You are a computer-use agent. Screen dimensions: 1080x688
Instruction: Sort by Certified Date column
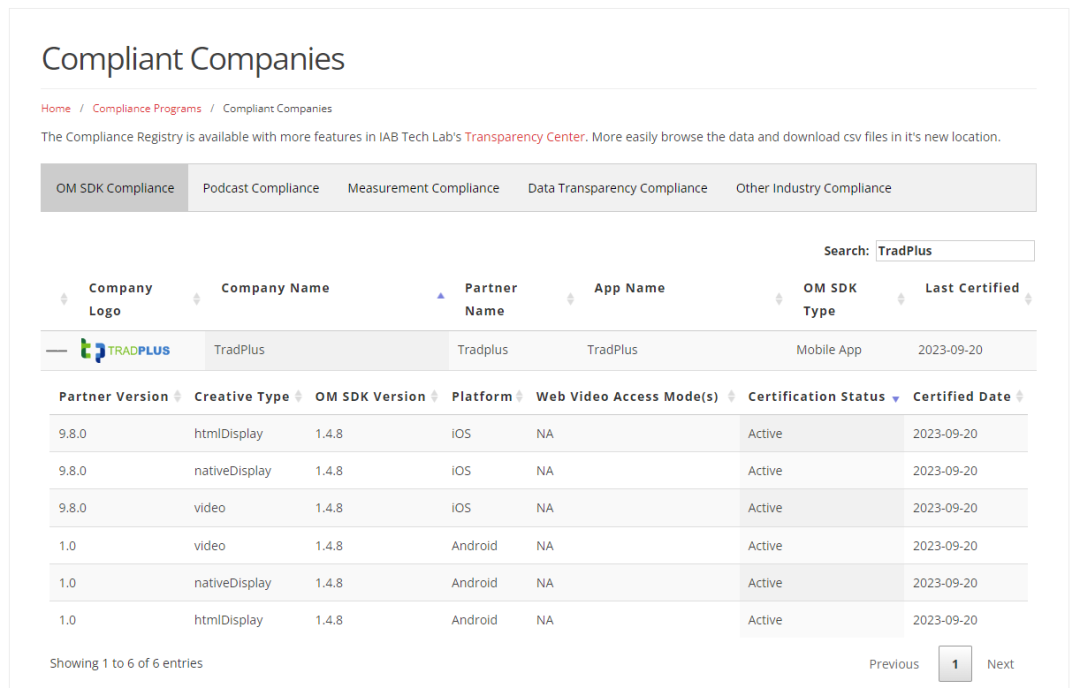(x=962, y=397)
